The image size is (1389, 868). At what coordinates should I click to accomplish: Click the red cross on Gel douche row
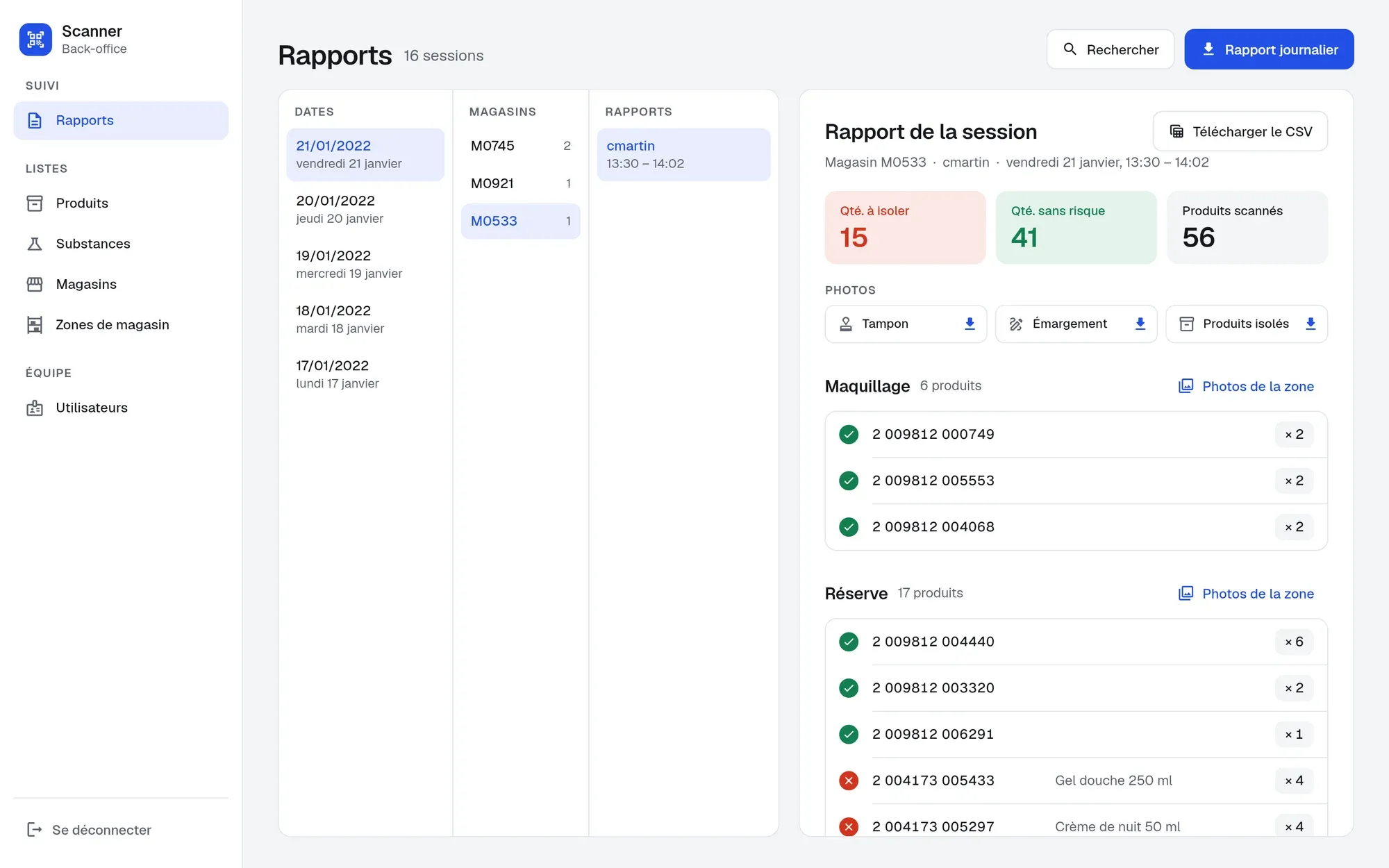click(849, 781)
